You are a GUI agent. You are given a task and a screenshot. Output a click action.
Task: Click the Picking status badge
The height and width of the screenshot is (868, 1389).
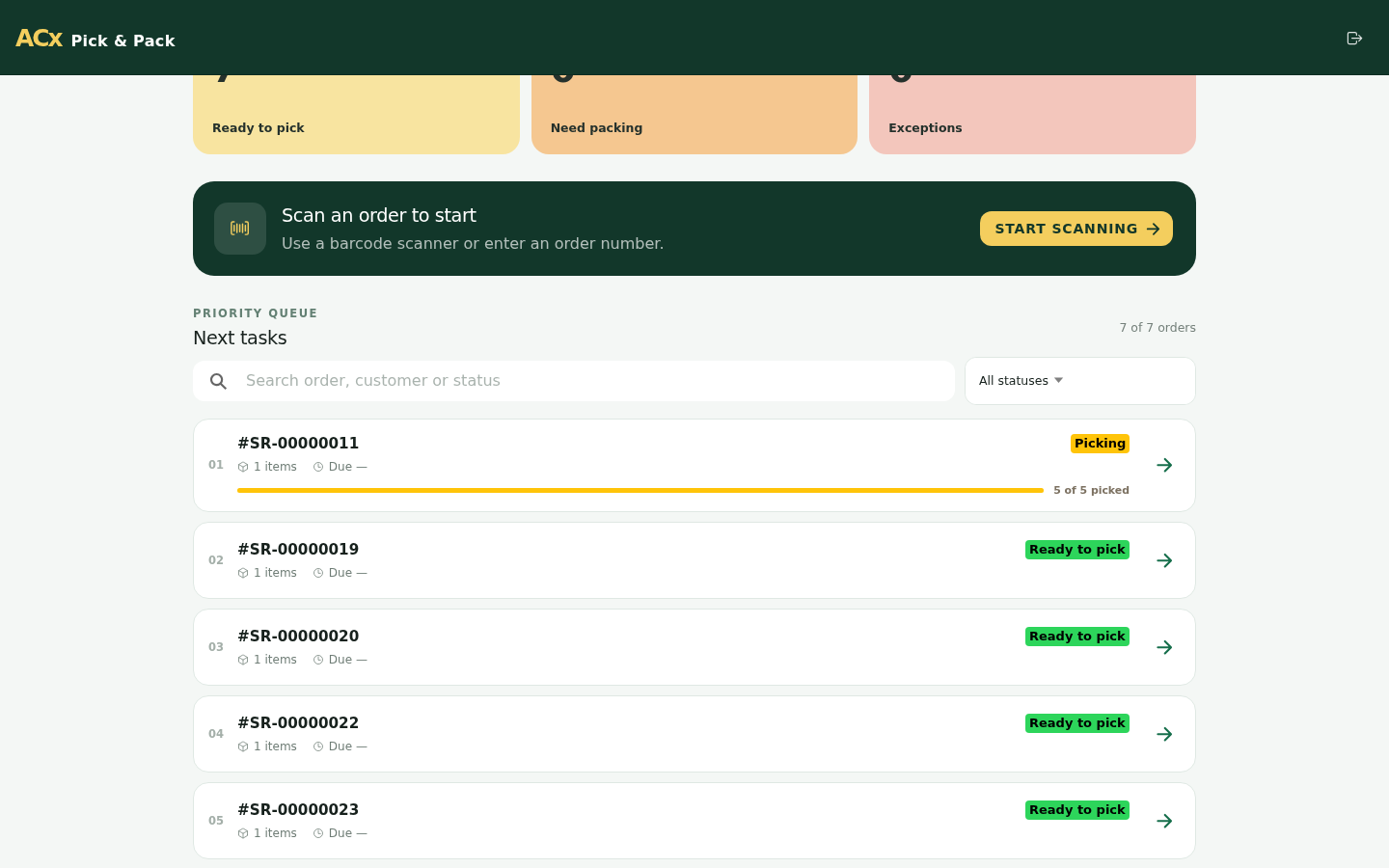(x=1100, y=444)
